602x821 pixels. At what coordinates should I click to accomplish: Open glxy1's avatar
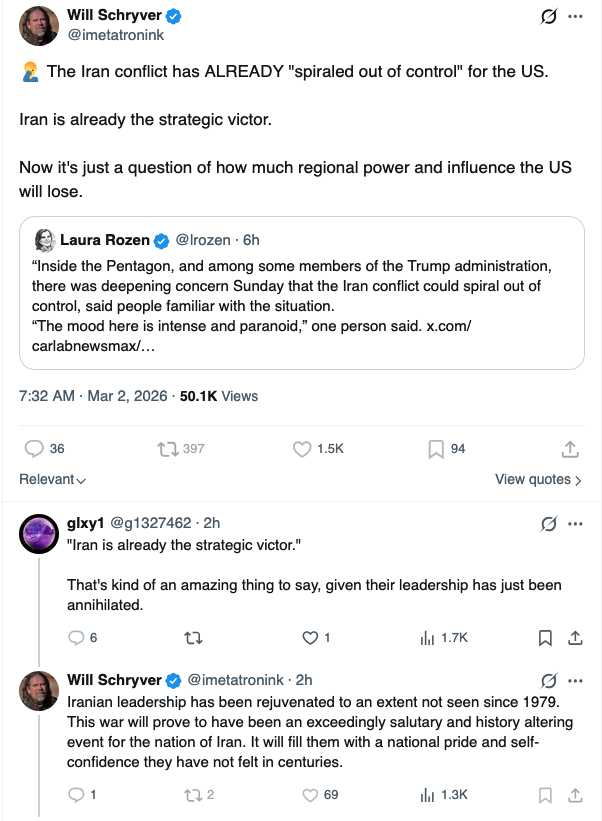38,535
